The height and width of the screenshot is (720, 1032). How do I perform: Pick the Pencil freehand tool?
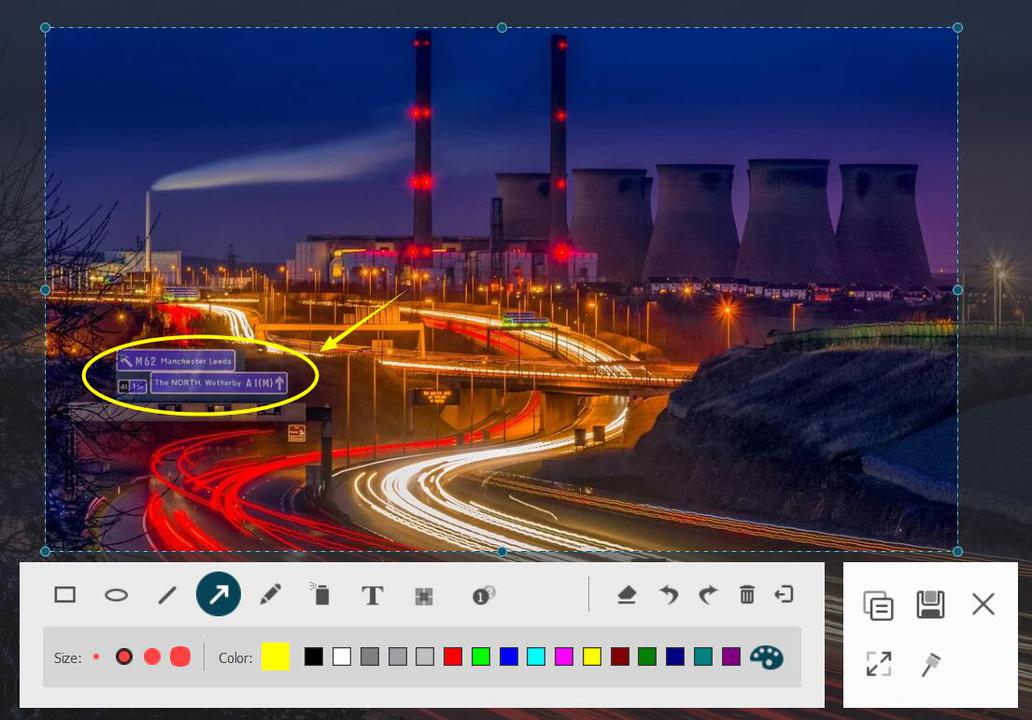(x=269, y=595)
